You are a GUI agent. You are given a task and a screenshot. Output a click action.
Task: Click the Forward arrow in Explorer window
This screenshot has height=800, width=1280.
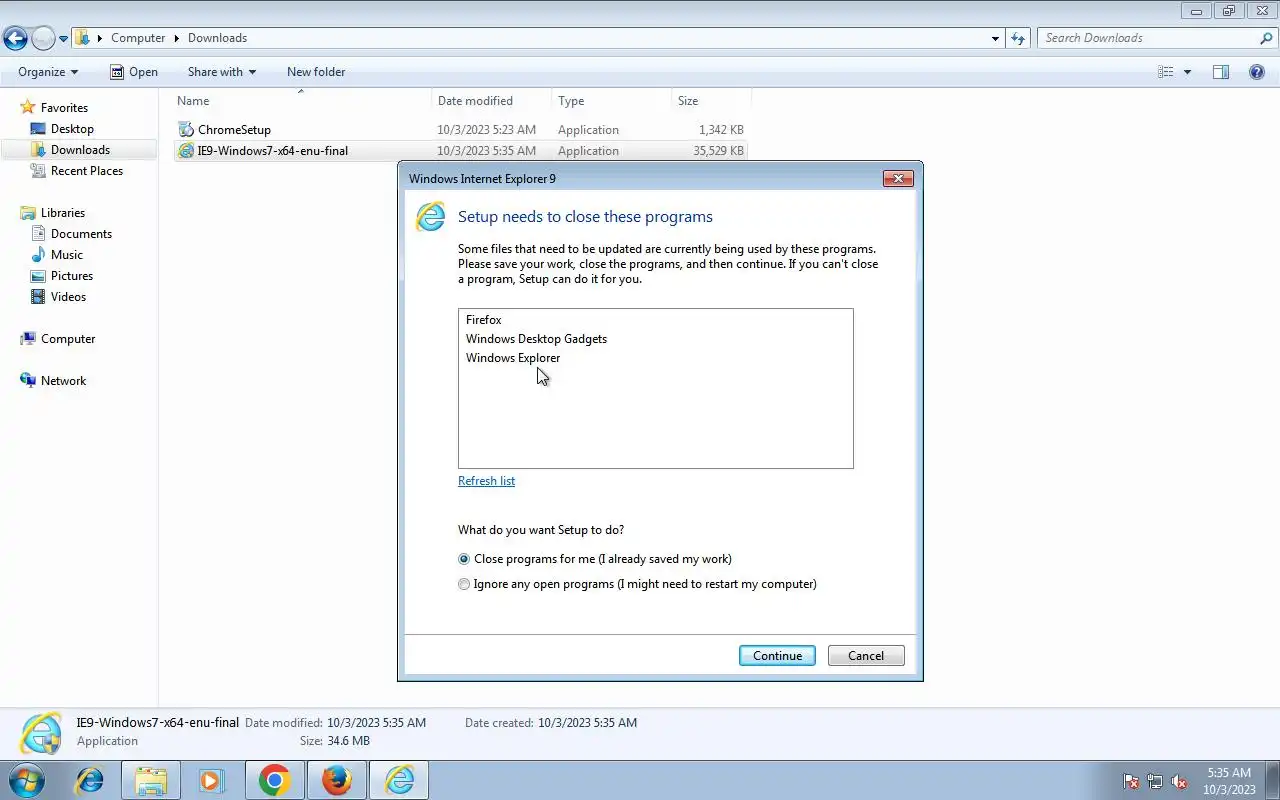[43, 39]
